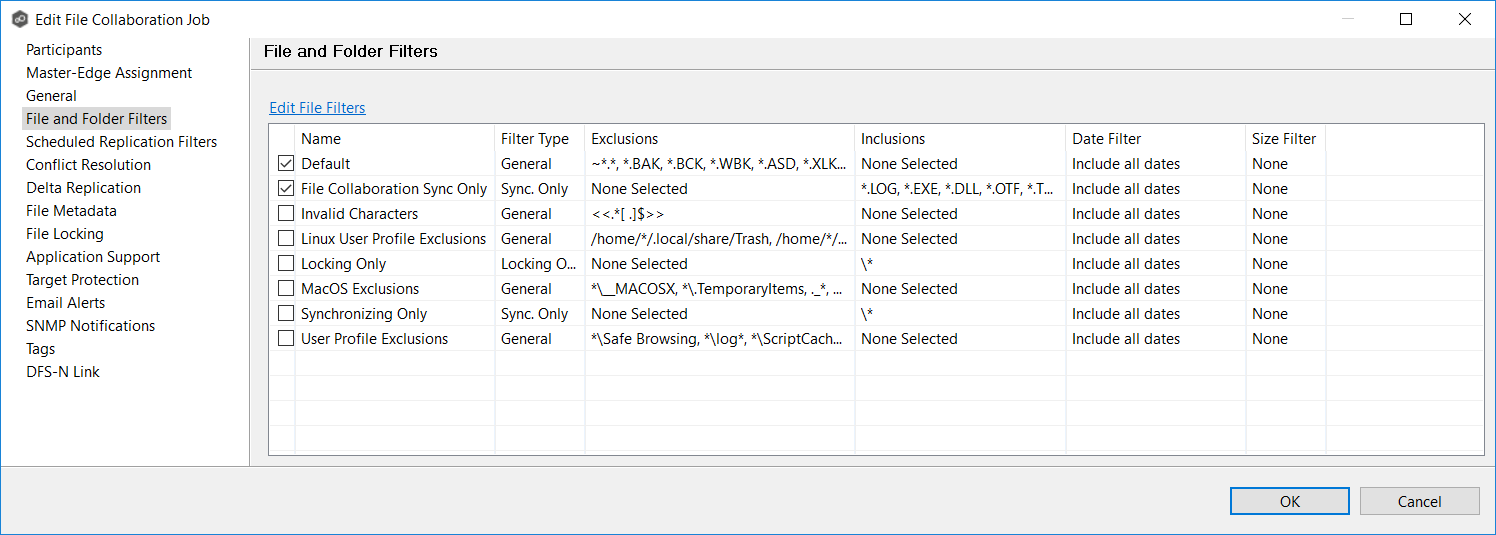Screen dimensions: 1496x535
Task: Click the Size Filter column header
Action: click(x=1285, y=138)
